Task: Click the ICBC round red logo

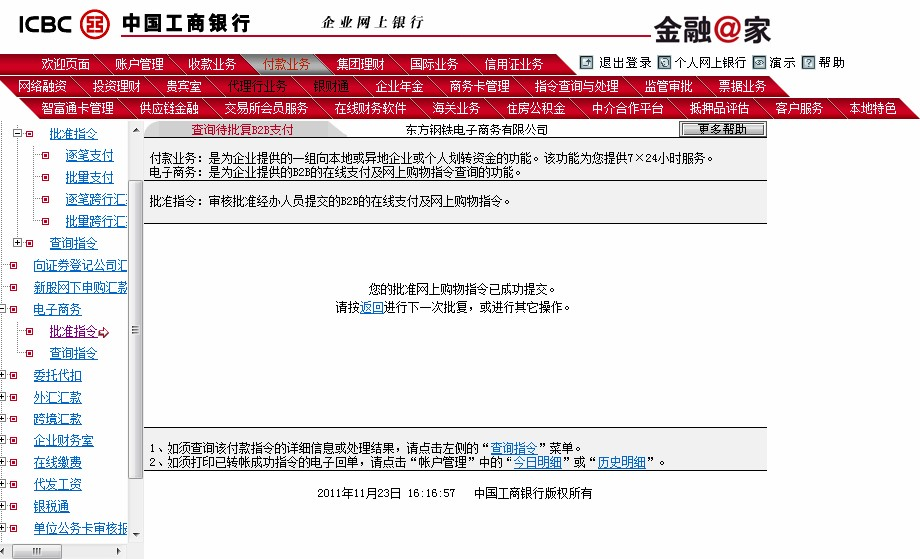Action: (94, 24)
